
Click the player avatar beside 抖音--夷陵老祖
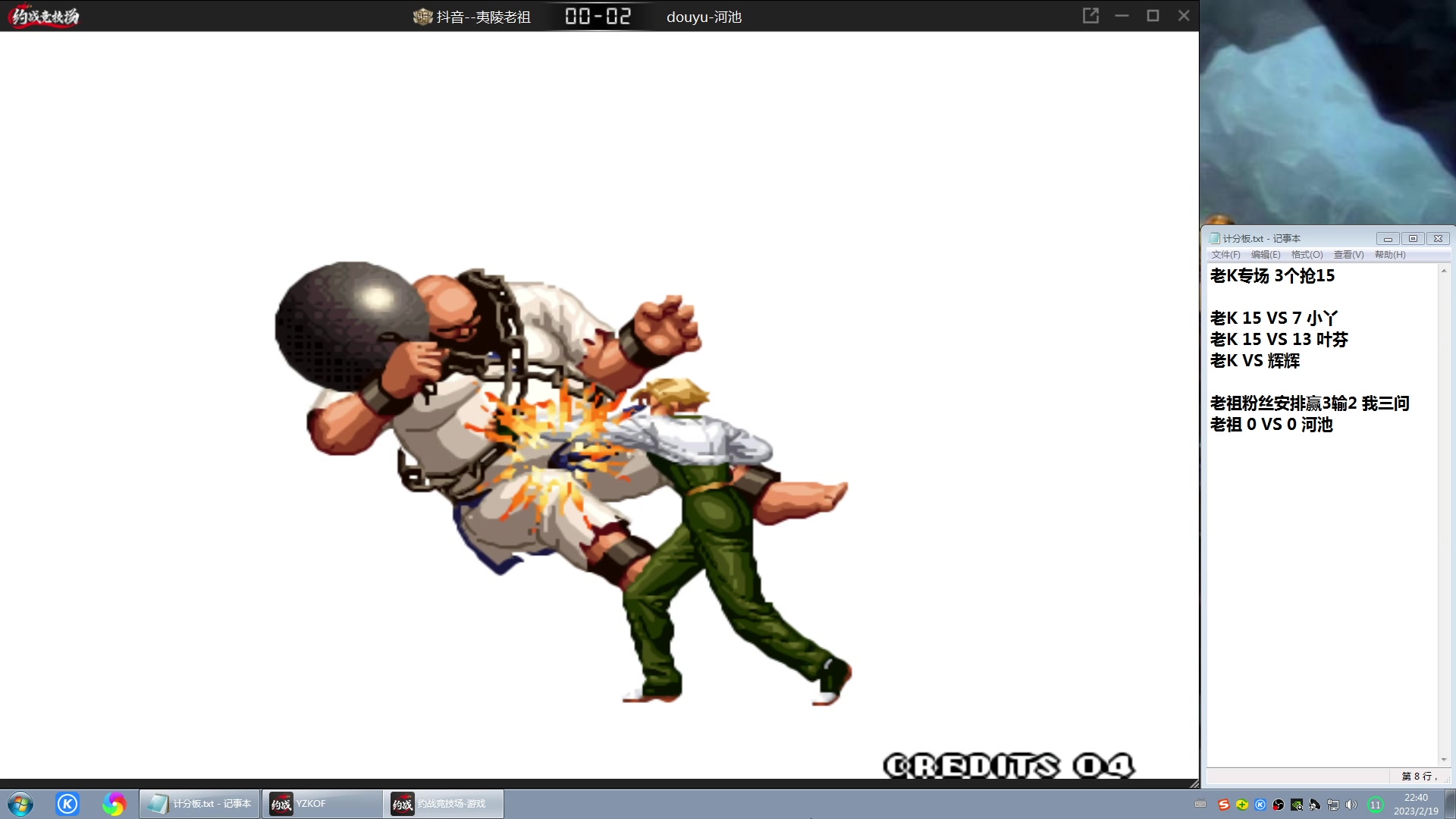point(422,17)
